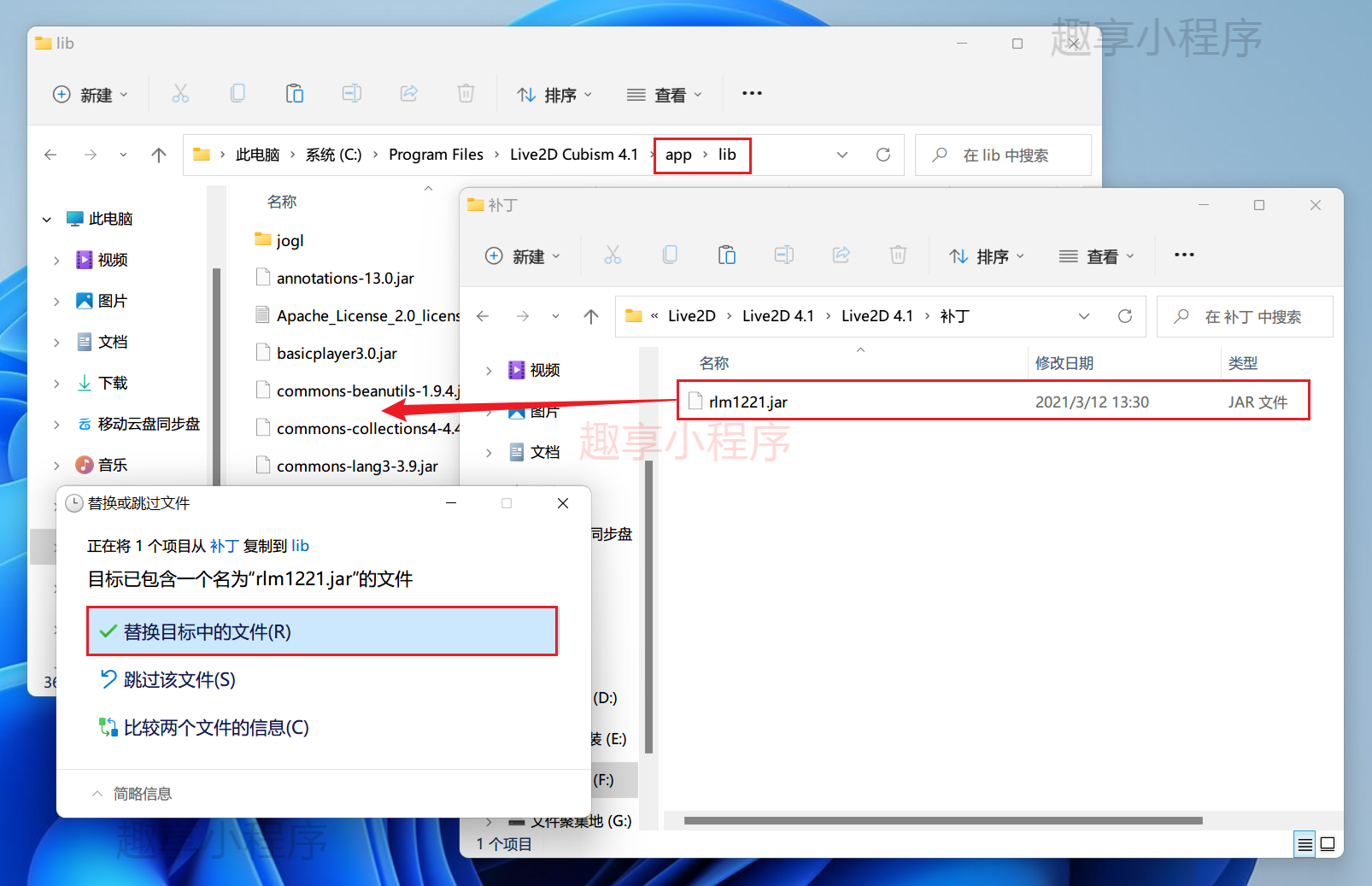Choose 替换目标中的文件(R) option
1372x886 pixels.
point(322,631)
